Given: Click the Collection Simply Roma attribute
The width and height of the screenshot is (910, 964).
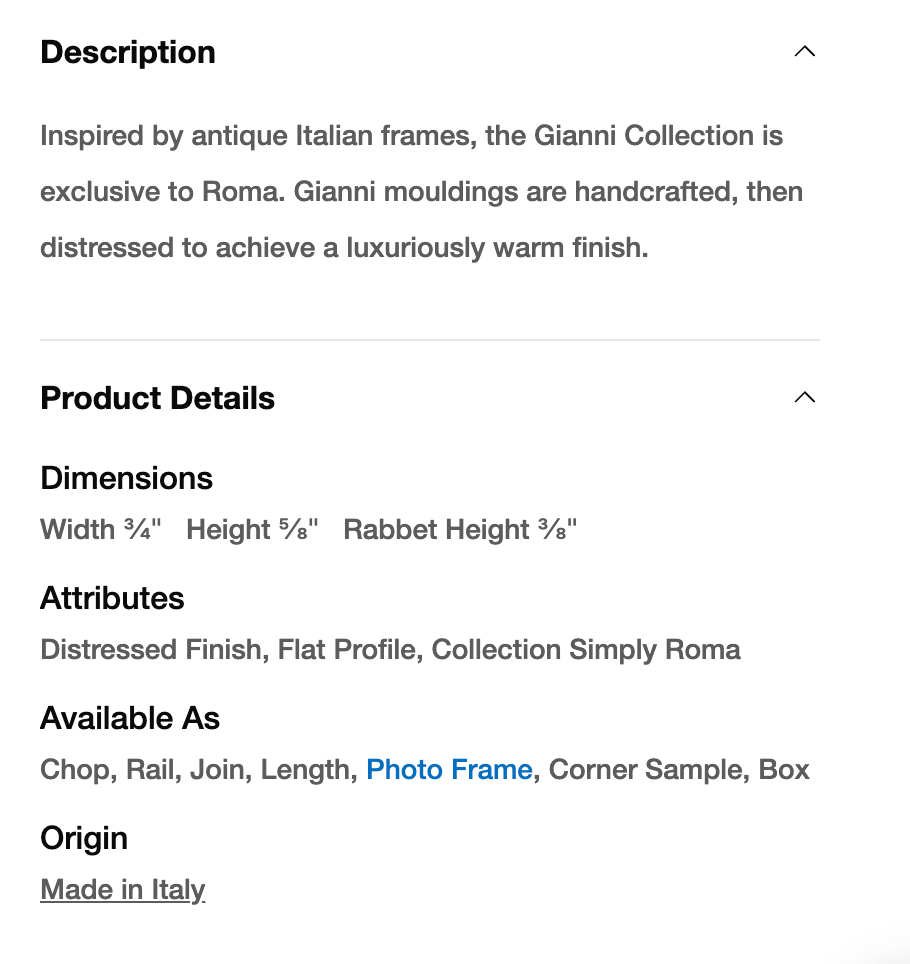Looking at the screenshot, I should coord(586,650).
